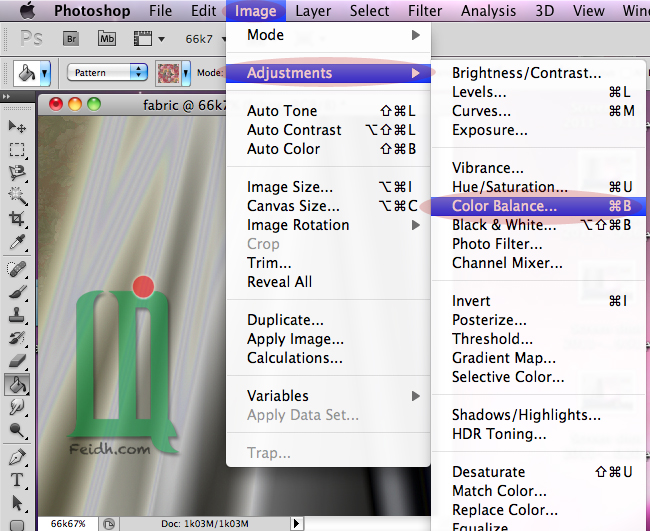This screenshot has height=531, width=650.
Task: Click the Ps application logo
Action: point(32,39)
